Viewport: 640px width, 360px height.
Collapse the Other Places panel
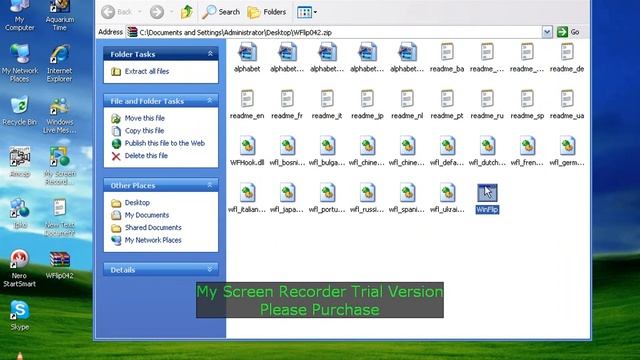pos(210,185)
